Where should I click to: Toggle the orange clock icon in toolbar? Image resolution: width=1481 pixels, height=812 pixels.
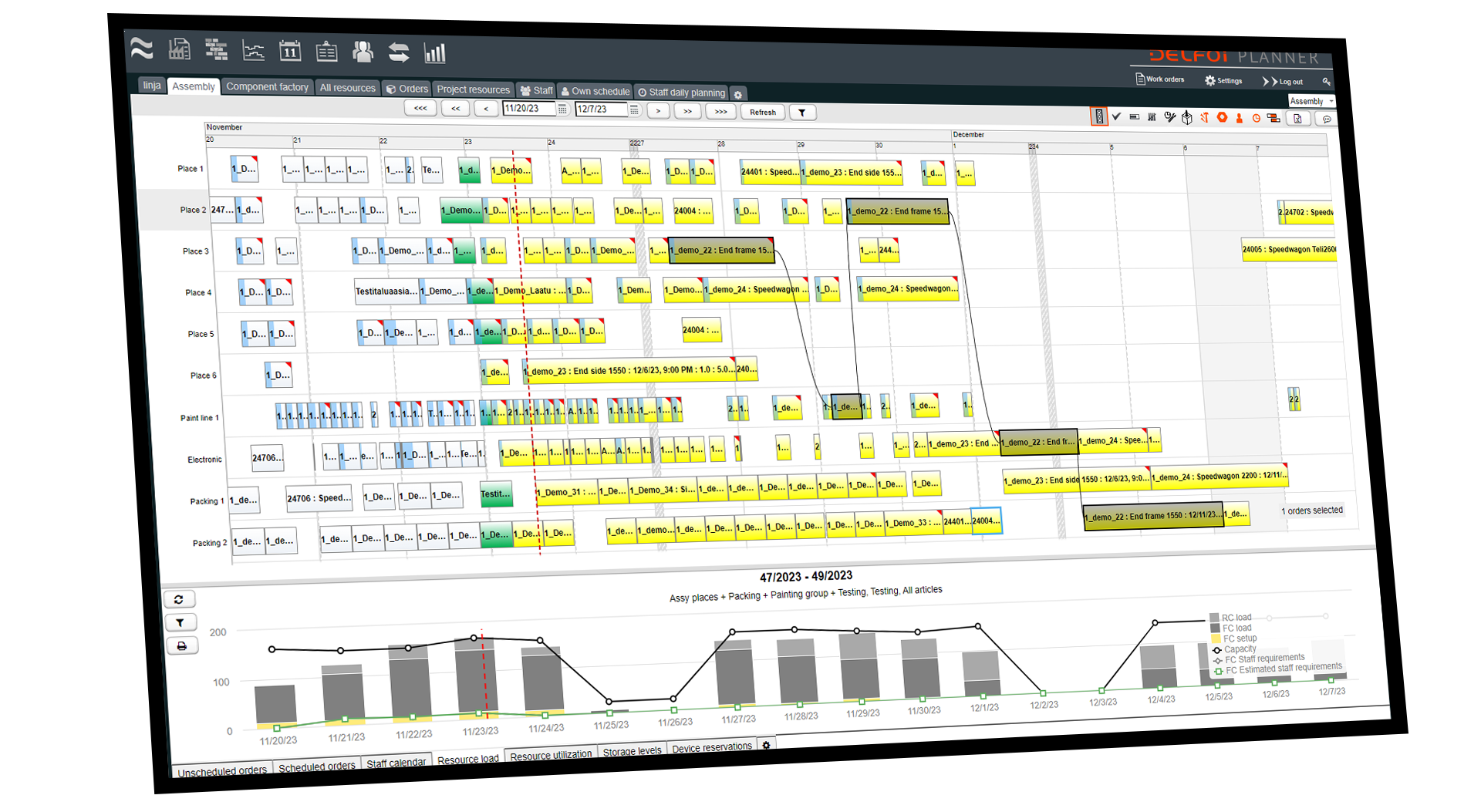1256,118
